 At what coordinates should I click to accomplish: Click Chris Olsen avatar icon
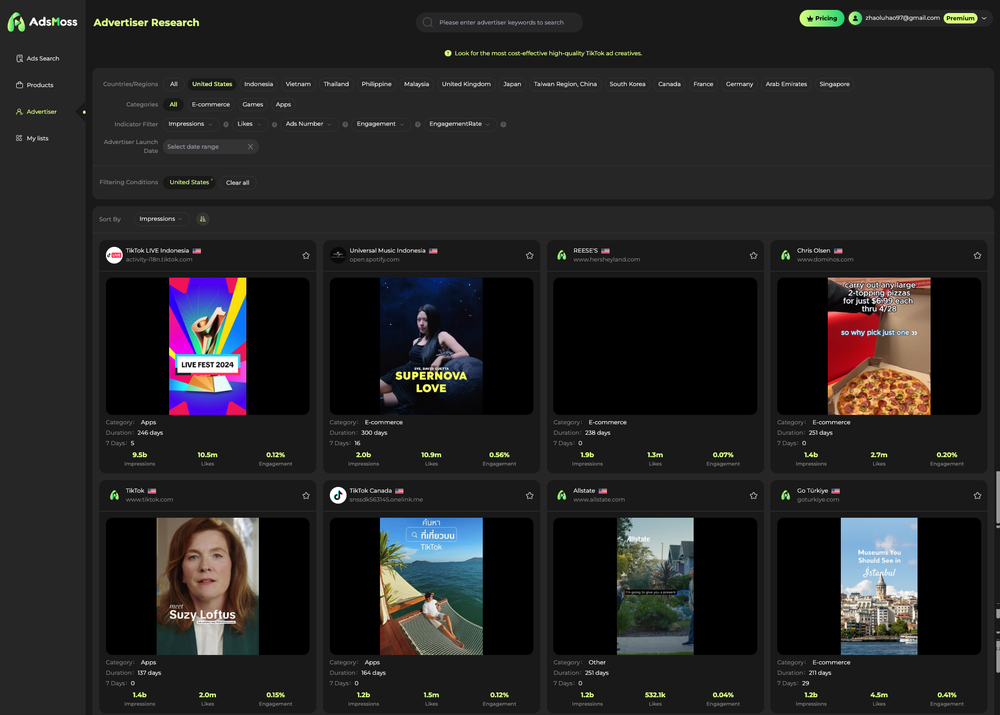click(x=786, y=255)
